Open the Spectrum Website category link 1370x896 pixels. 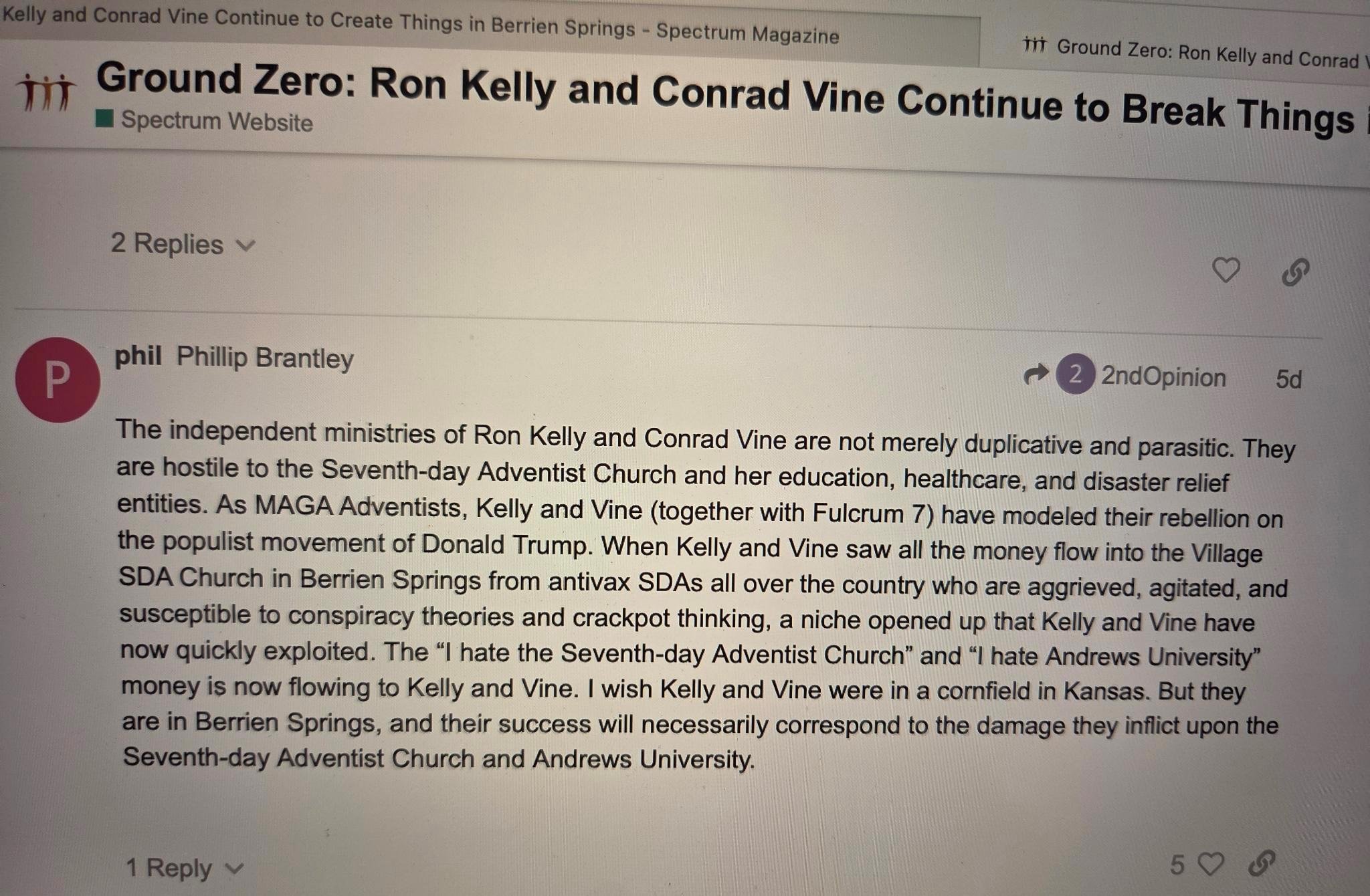tap(217, 122)
